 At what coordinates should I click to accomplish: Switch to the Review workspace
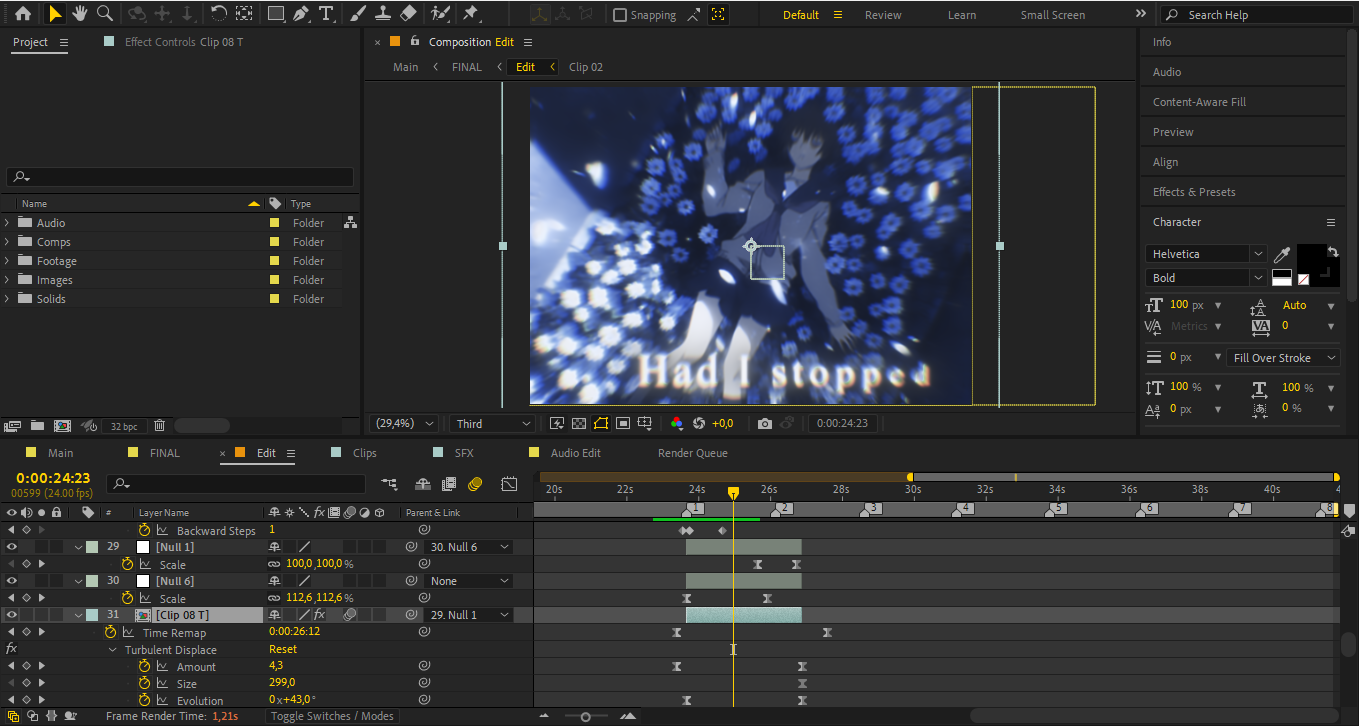882,15
